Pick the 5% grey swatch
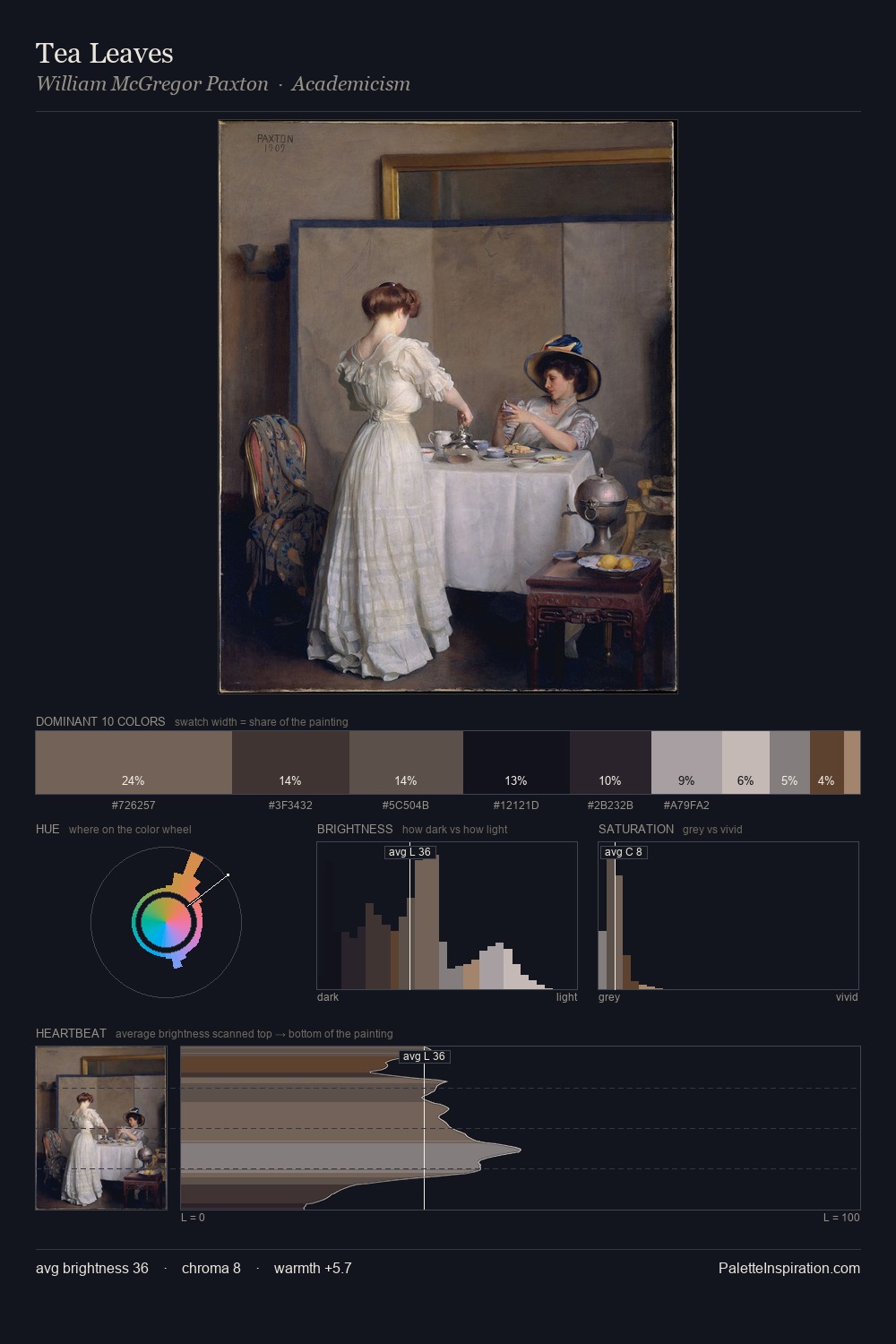 click(x=789, y=762)
